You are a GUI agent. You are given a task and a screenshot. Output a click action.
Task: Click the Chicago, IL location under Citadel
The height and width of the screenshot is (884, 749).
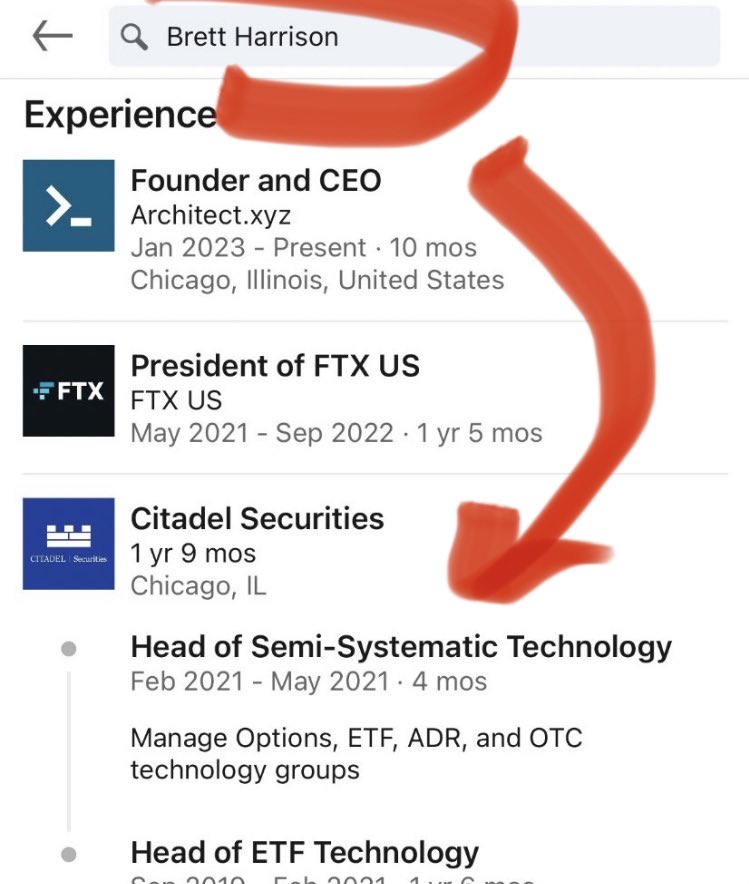tap(198, 585)
